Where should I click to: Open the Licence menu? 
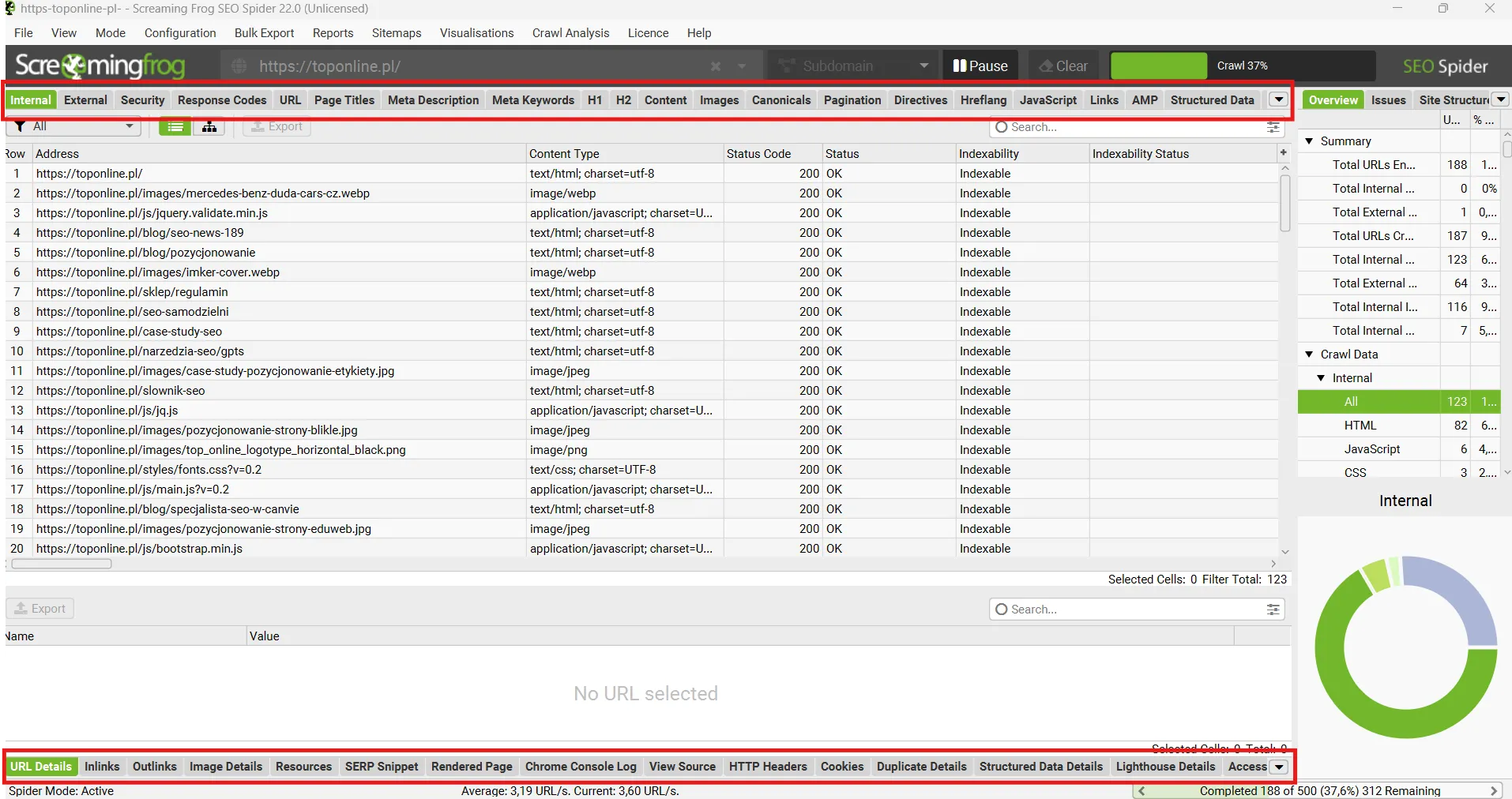click(648, 33)
